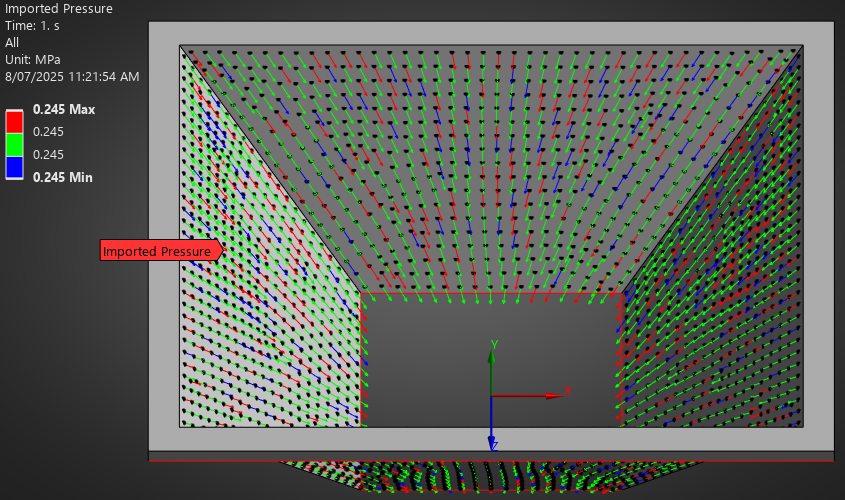The width and height of the screenshot is (845, 500).
Task: Click the 0.245 Min legend value
Action: click(x=63, y=177)
